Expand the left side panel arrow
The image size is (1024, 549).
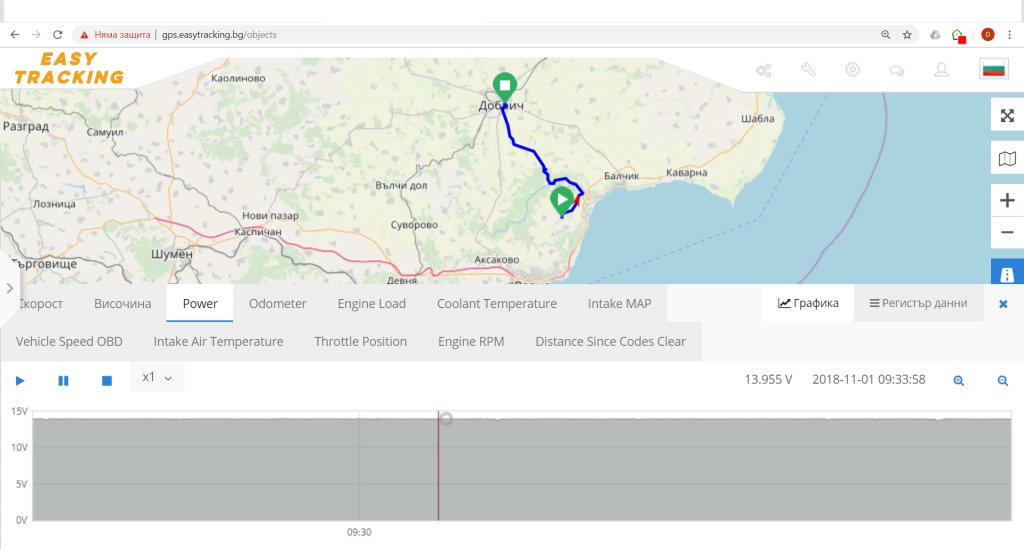pos(9,288)
